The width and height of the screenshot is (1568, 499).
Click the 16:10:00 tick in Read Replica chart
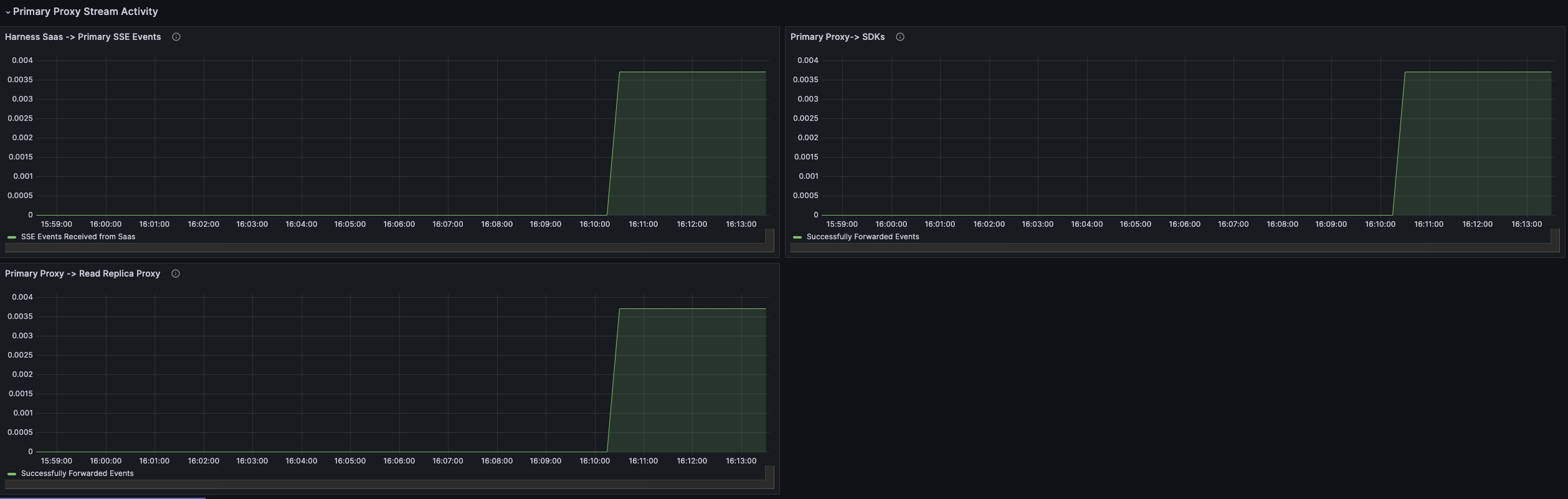(595, 461)
